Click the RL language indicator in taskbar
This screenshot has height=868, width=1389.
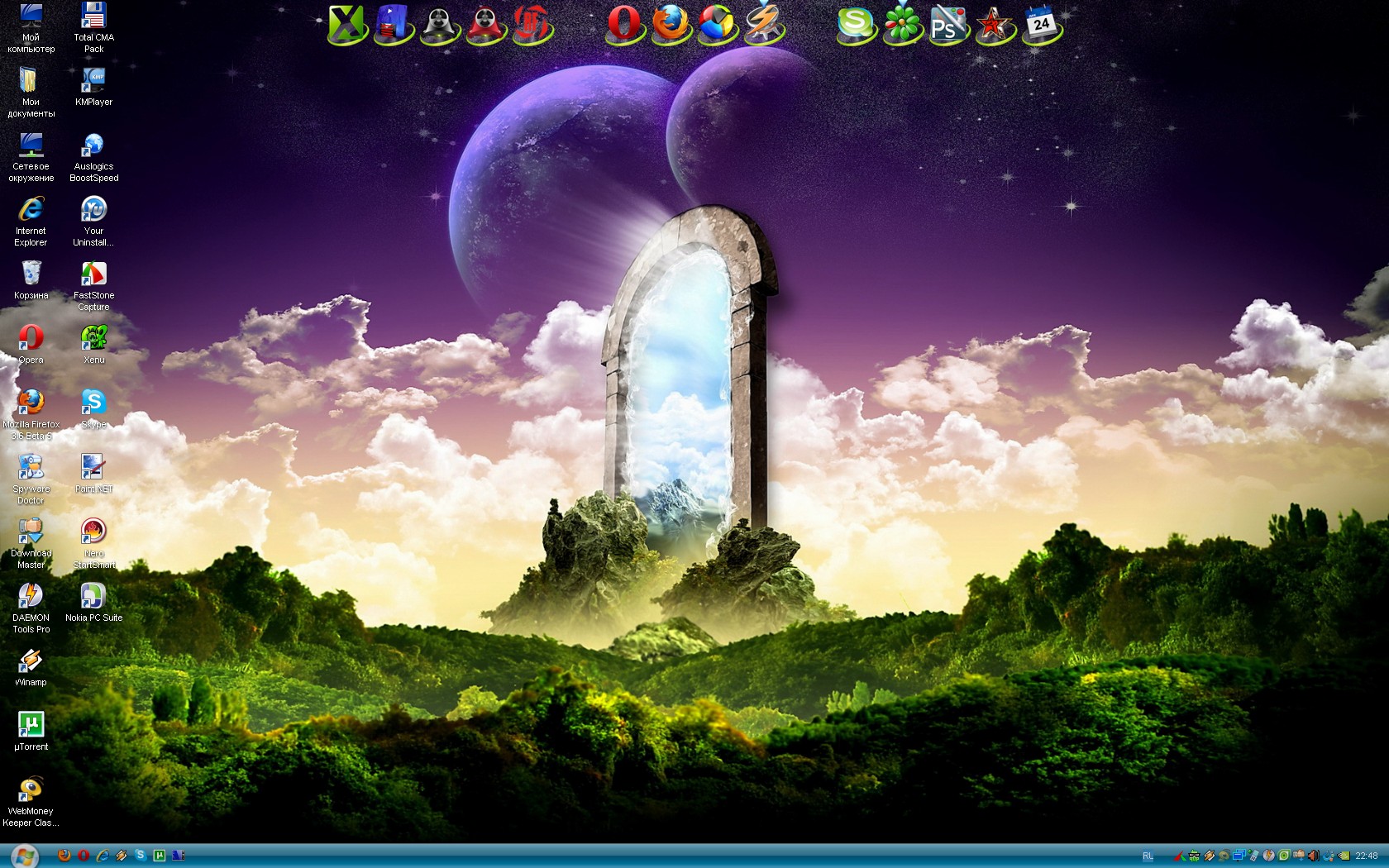pyautogui.click(x=1148, y=856)
